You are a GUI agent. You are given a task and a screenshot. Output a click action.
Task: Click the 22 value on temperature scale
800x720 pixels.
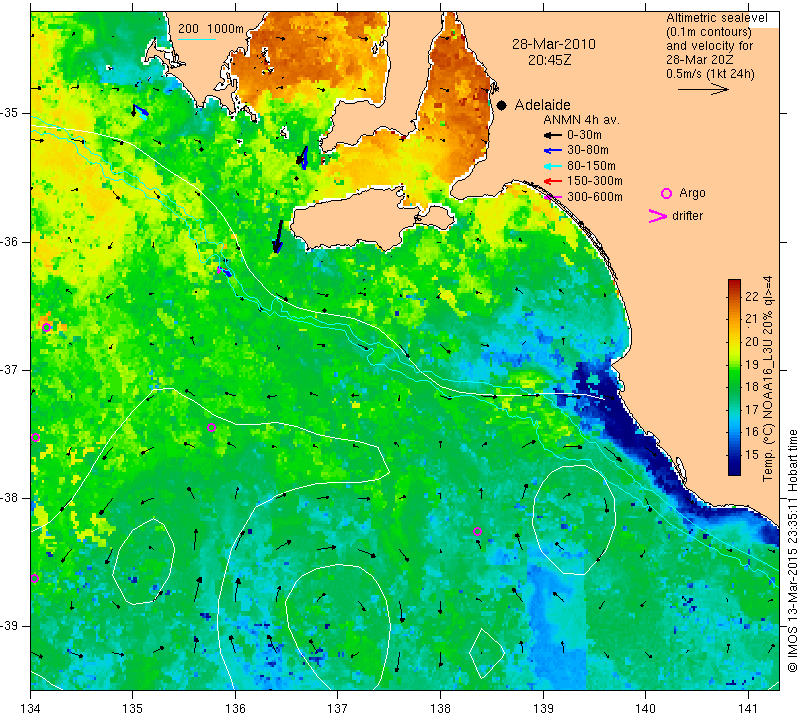pyautogui.click(x=752, y=296)
